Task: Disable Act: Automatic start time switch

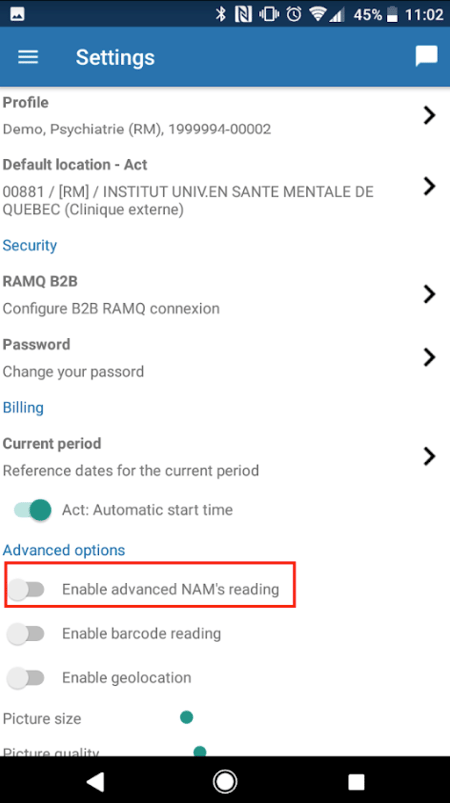Action: (x=33, y=510)
